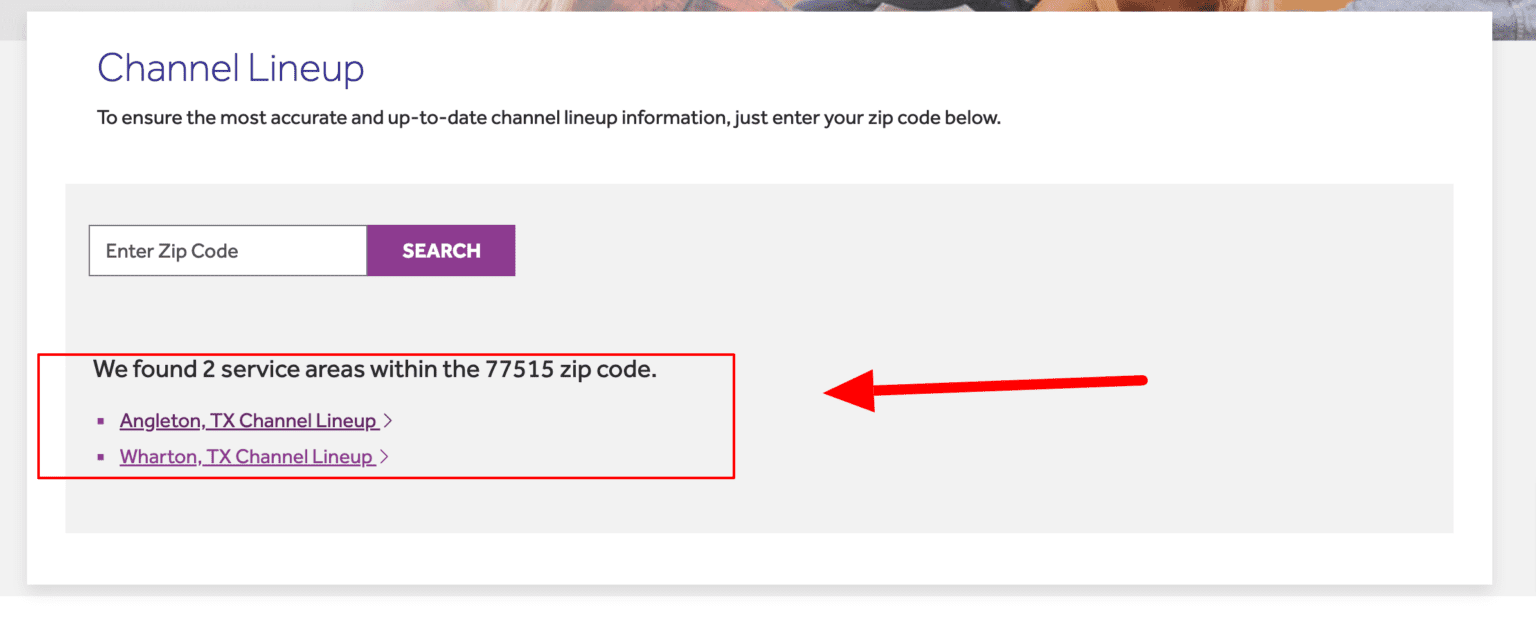
Task: Click the word 'SEARCH' on purple button
Action: [x=441, y=251]
